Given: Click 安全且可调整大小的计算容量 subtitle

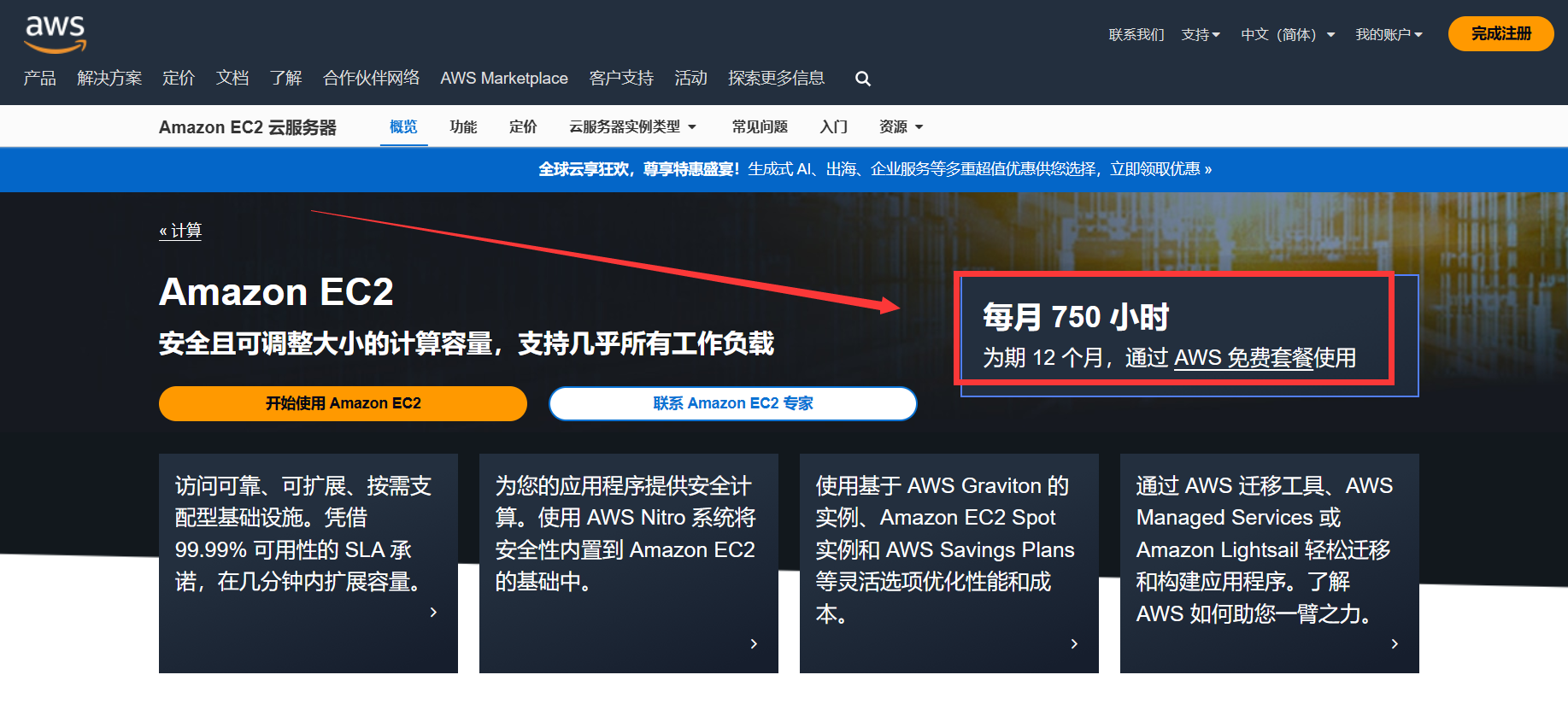Looking at the screenshot, I should [x=467, y=343].
